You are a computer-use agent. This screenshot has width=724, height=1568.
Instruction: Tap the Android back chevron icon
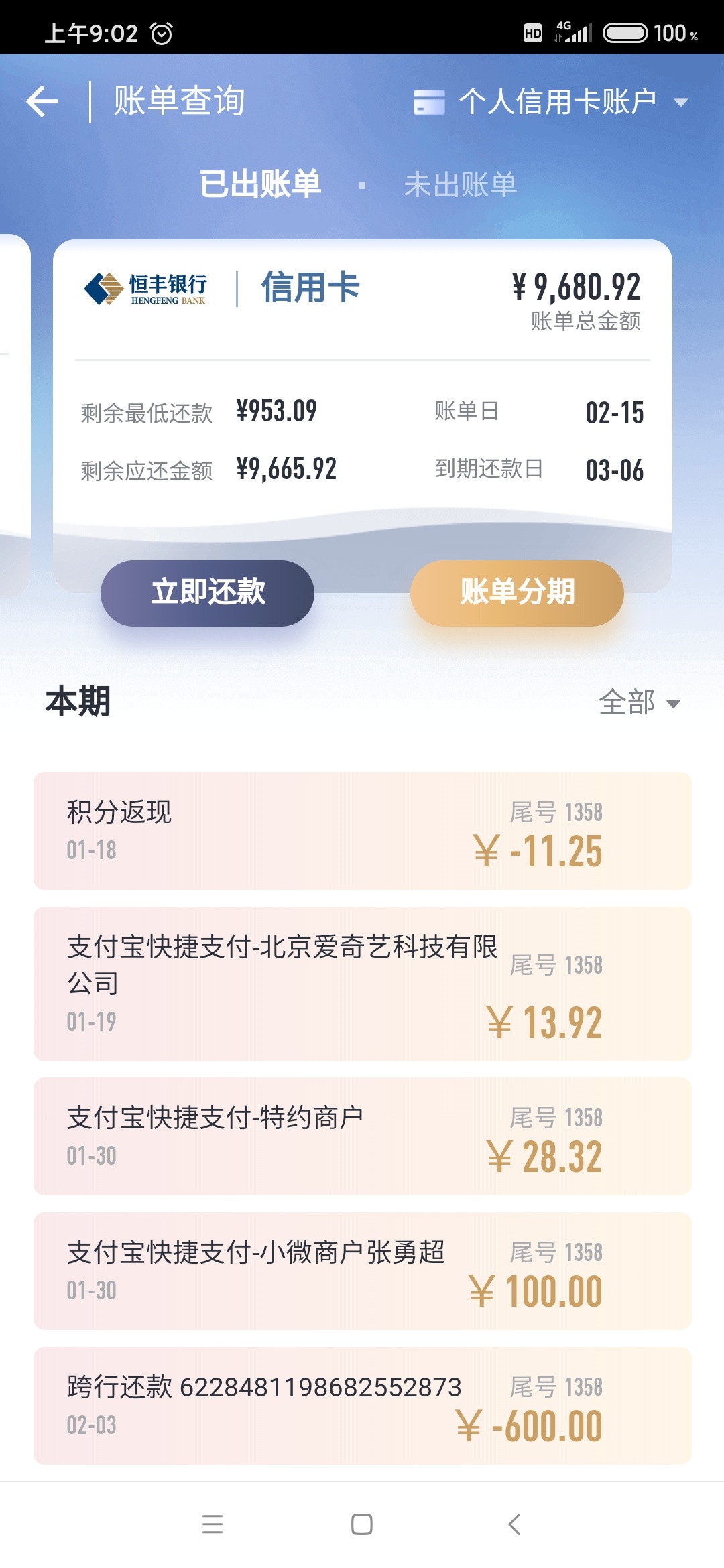click(514, 1524)
